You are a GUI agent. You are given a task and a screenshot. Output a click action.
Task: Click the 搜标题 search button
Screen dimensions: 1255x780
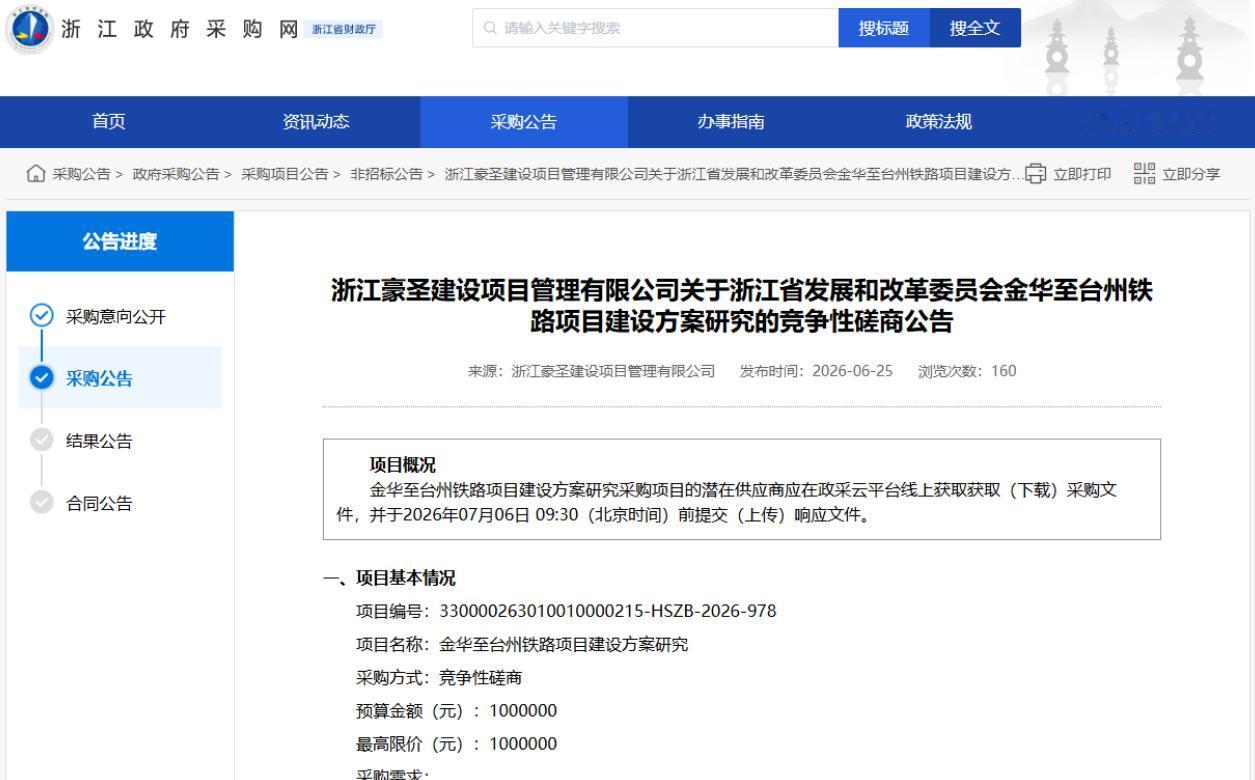point(884,28)
